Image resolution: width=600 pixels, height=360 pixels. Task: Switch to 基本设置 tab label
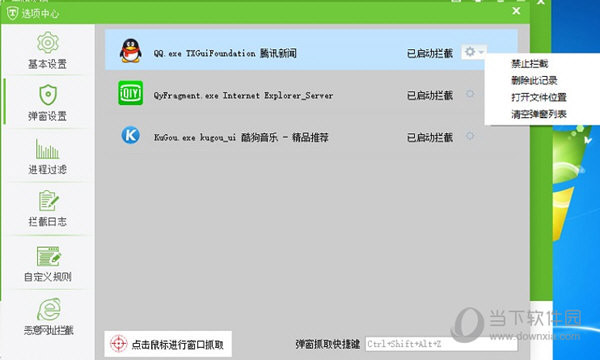coord(47,64)
